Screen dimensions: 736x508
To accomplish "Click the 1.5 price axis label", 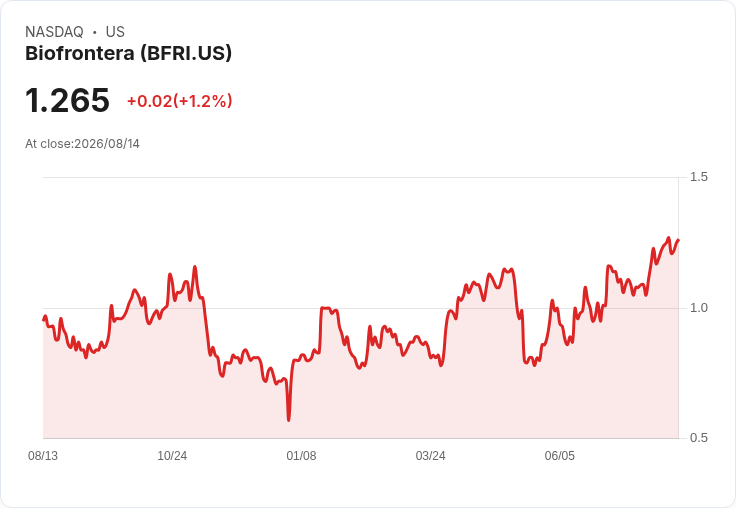I will [698, 177].
